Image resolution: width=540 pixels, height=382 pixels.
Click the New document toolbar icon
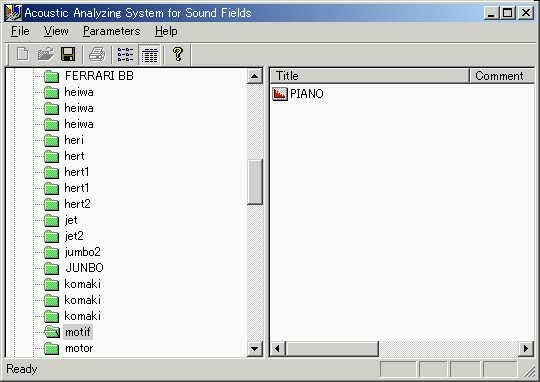tap(23, 54)
